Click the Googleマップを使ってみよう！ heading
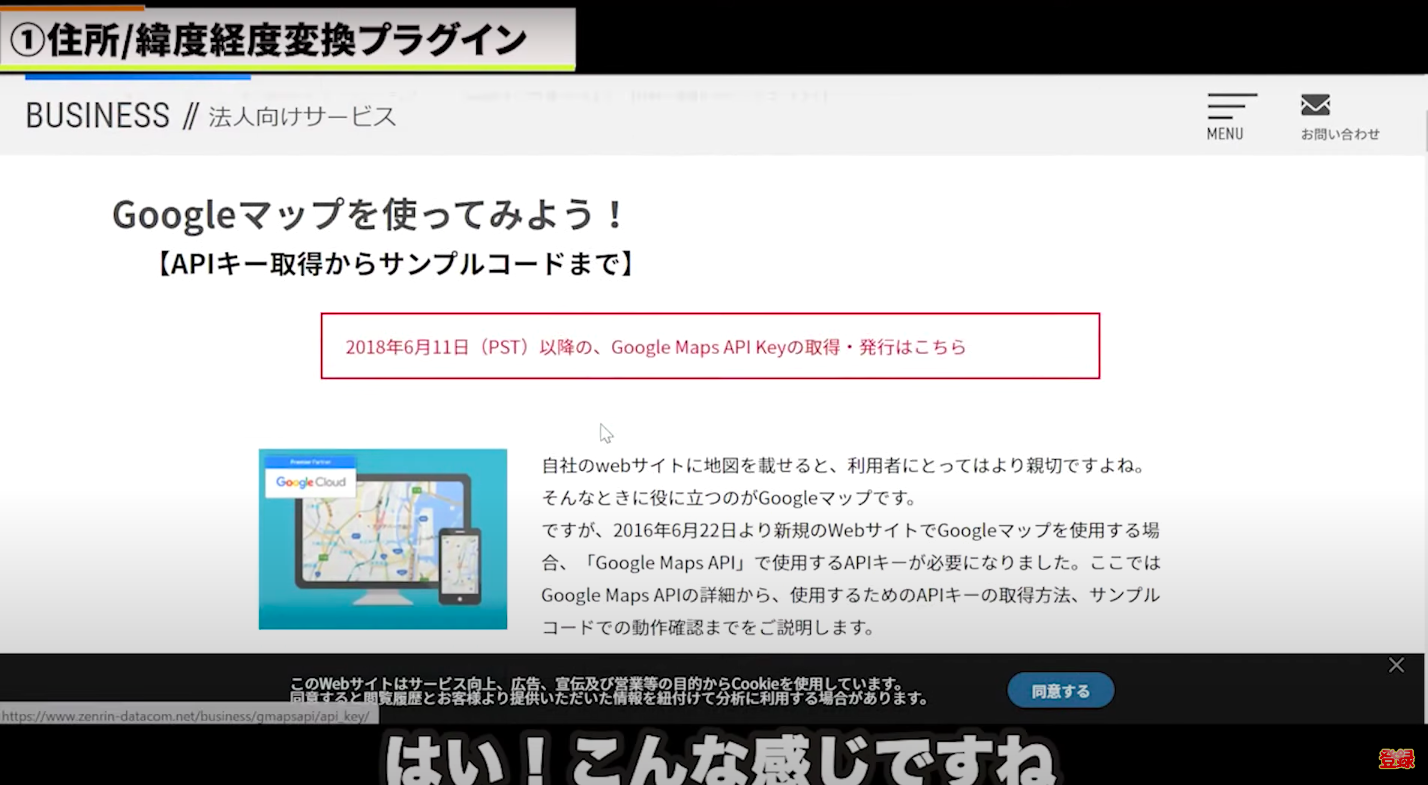This screenshot has height=785, width=1428. click(370, 214)
